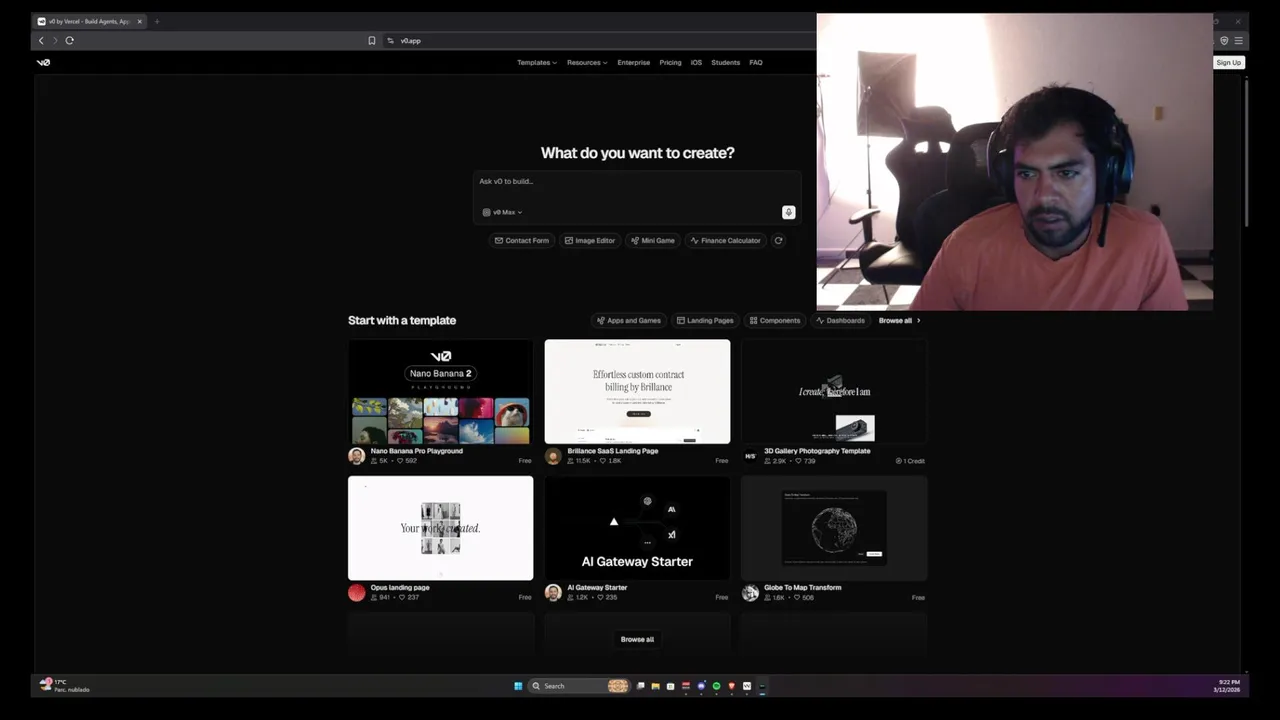Open site settings icon beside v0.app address
This screenshot has height=720, width=1280.
pos(390,41)
